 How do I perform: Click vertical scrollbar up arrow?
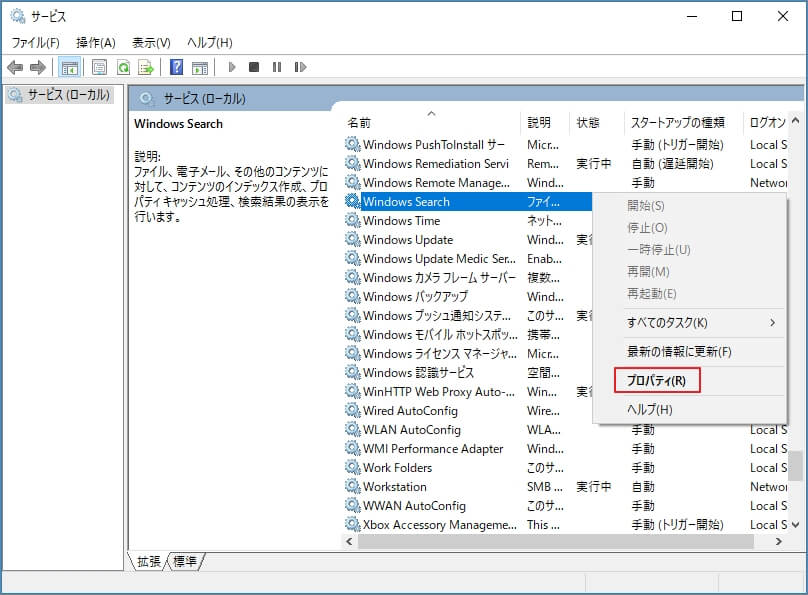point(795,121)
